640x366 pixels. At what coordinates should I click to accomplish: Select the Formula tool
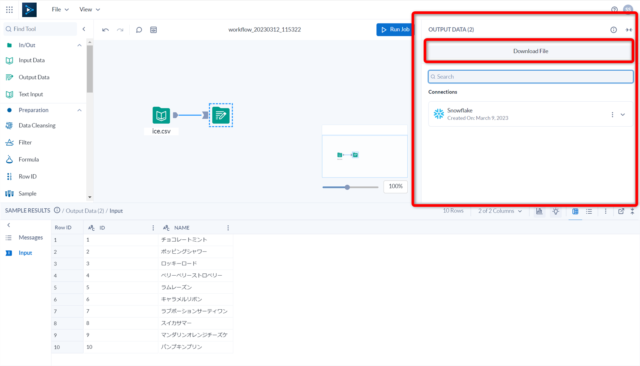(x=29, y=160)
